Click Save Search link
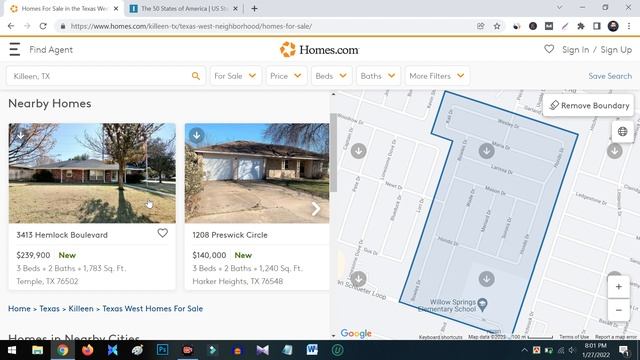 coord(610,76)
